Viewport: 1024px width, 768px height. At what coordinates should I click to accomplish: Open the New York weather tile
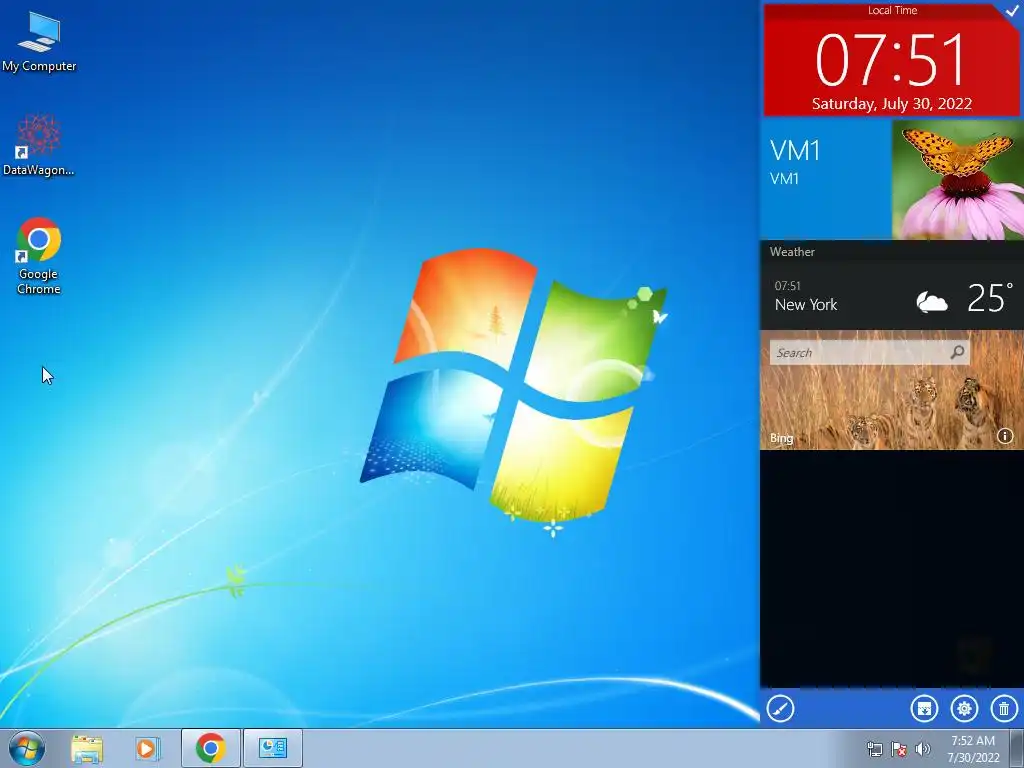(892, 297)
